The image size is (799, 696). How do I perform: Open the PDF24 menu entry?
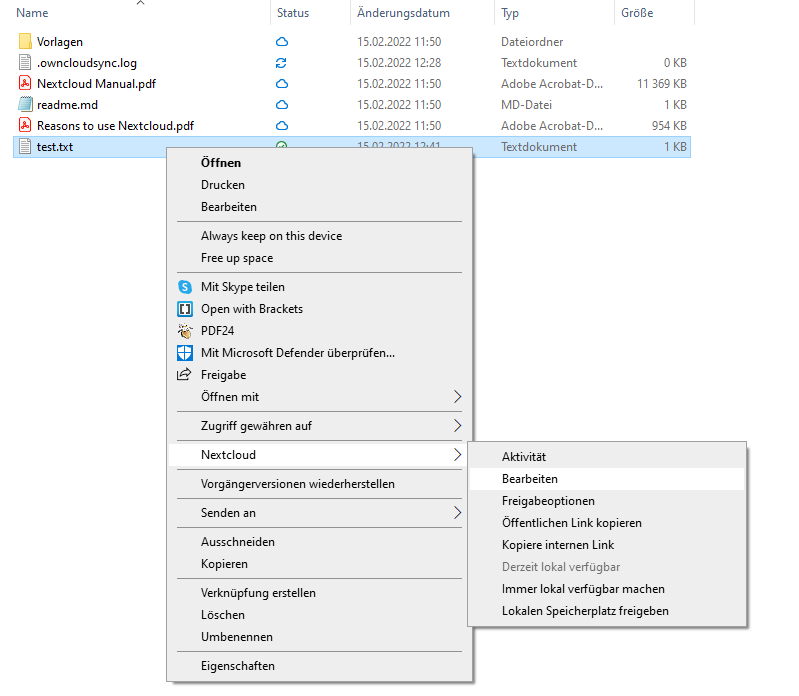tap(319, 331)
